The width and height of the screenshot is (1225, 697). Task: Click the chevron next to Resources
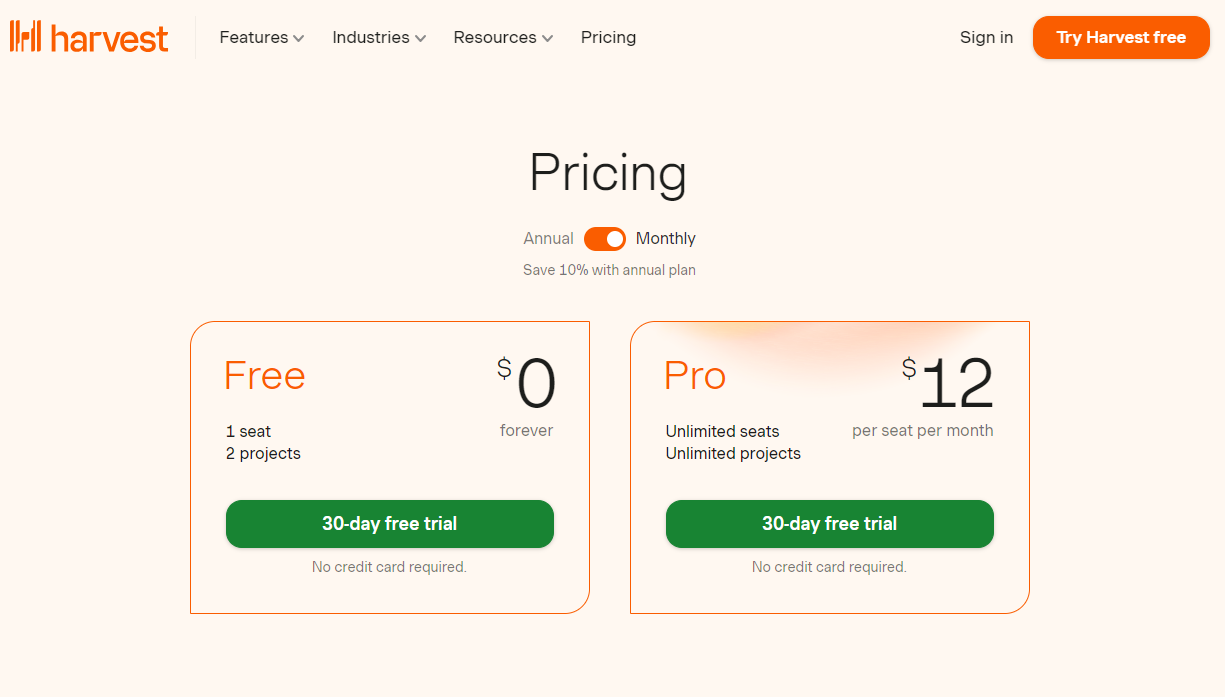(547, 39)
